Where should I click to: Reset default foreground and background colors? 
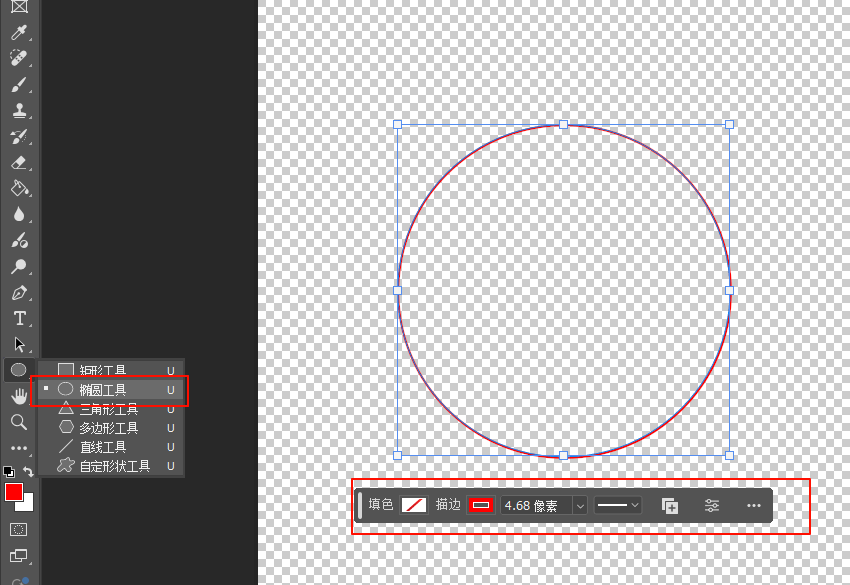point(9,471)
